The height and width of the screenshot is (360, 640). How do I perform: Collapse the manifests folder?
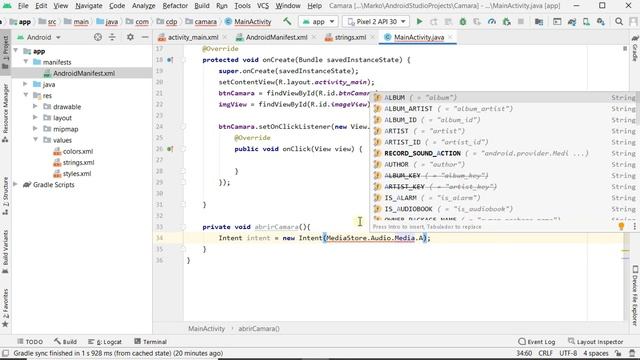[26, 62]
